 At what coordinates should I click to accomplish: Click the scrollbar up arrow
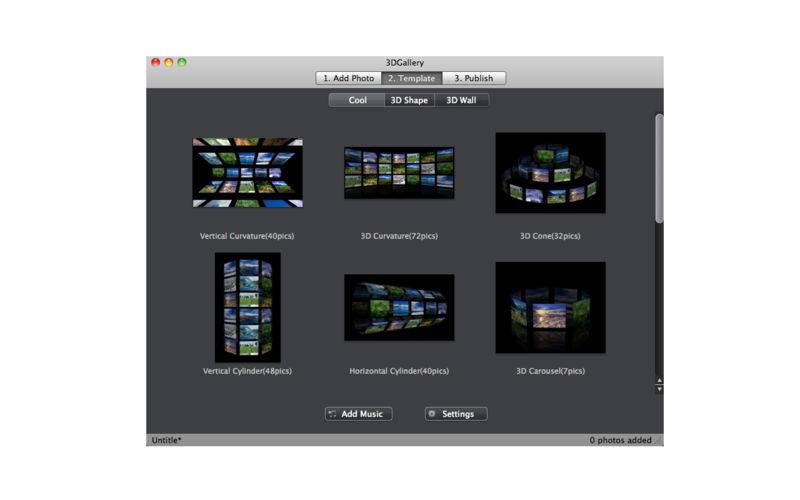659,381
